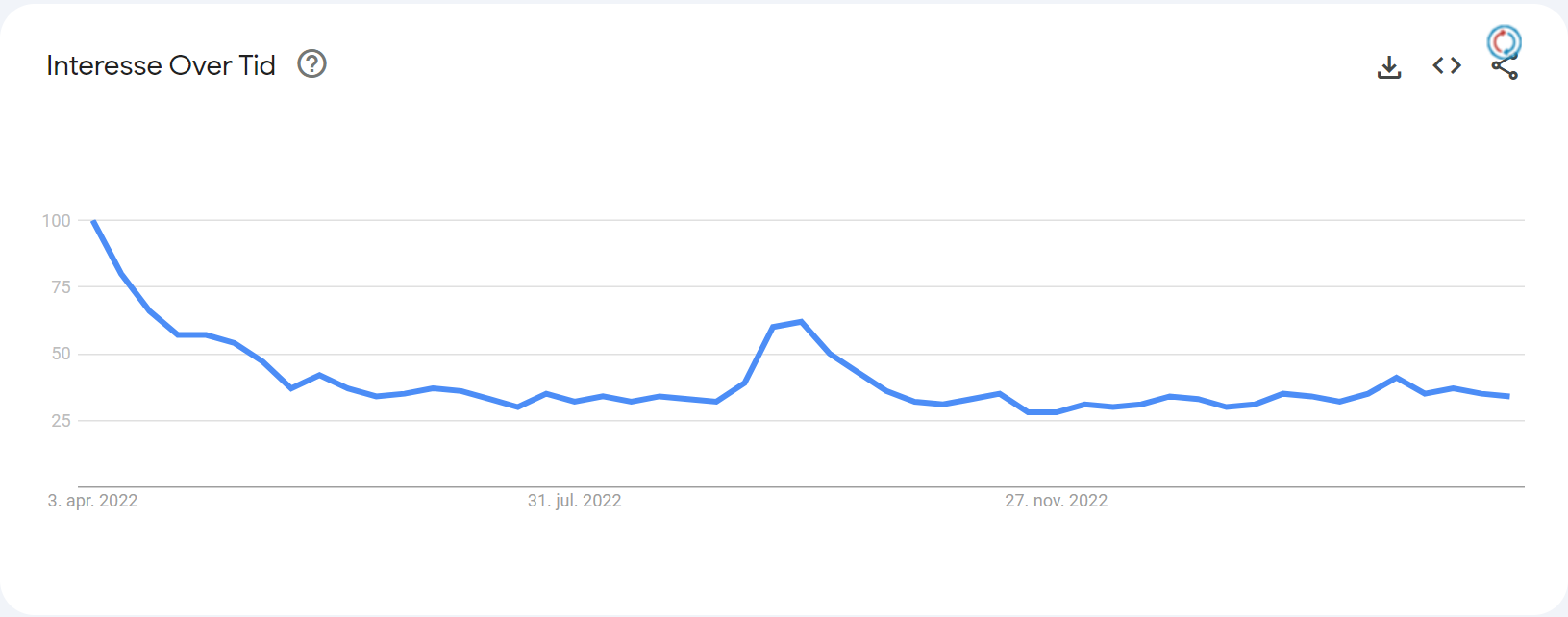Image resolution: width=1568 pixels, height=617 pixels.
Task: Open the embed code icon
Action: click(1447, 65)
